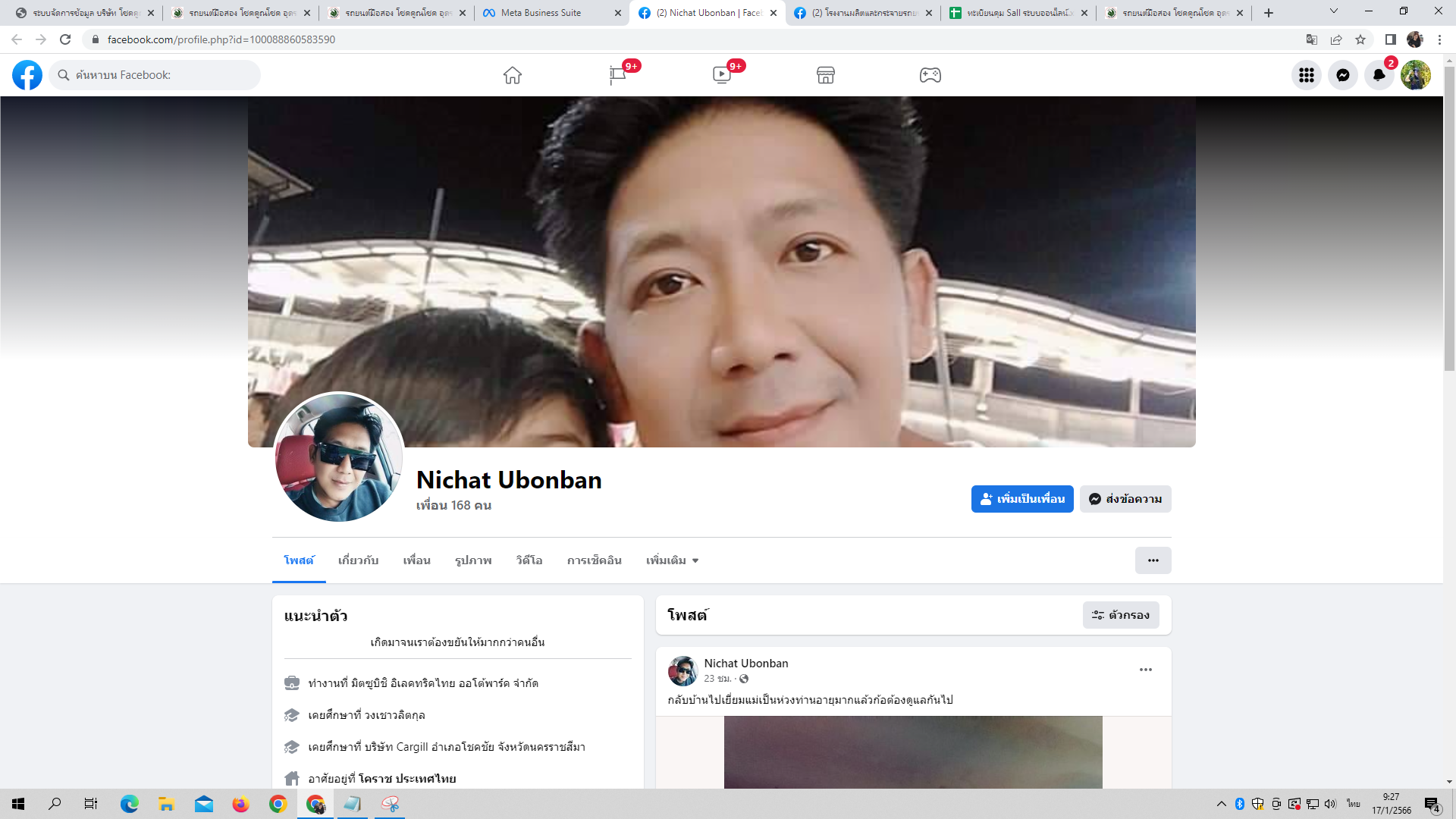Viewport: 1456px width, 819px height.
Task: Open profile three-dots options menu
Action: (x=1153, y=560)
